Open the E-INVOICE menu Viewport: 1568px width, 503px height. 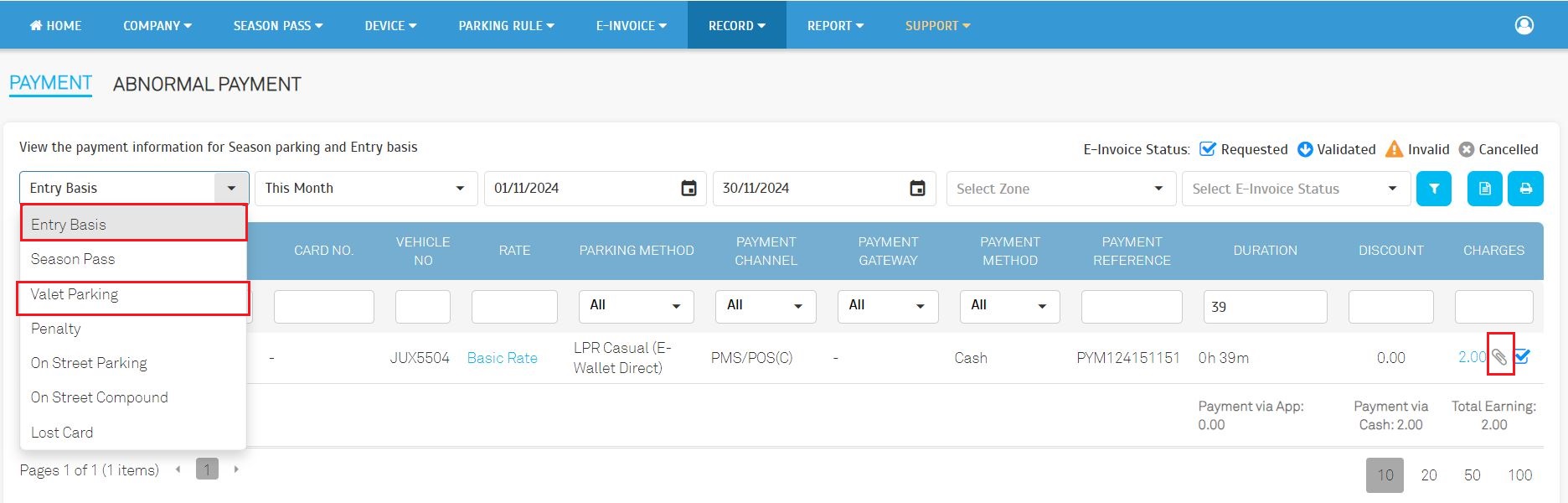click(x=631, y=25)
